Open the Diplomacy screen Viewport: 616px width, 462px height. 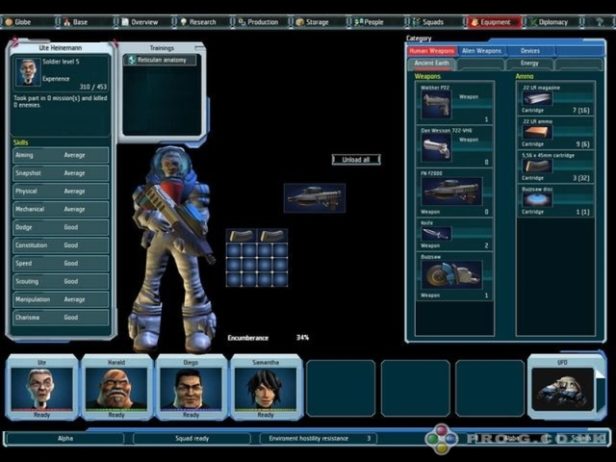click(552, 22)
